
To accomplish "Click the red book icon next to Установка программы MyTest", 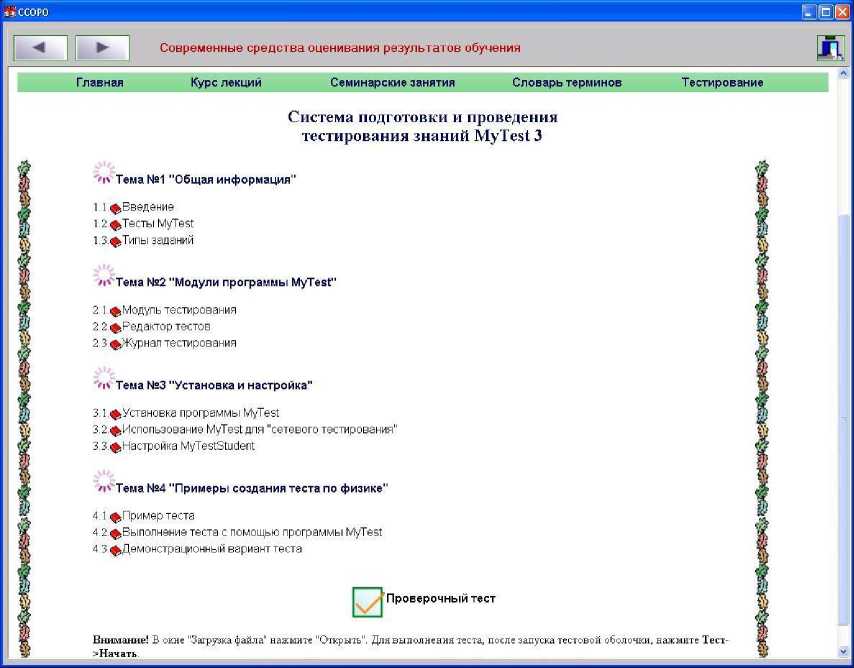I will [115, 415].
